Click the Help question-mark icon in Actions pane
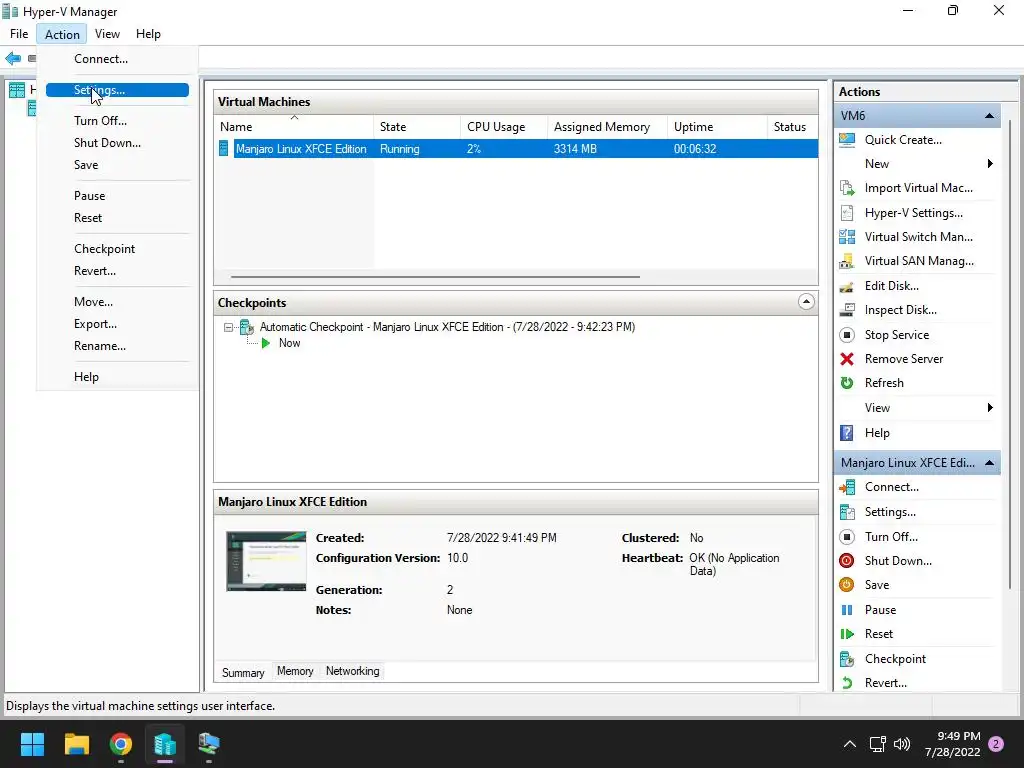1024x768 pixels. coord(847,433)
